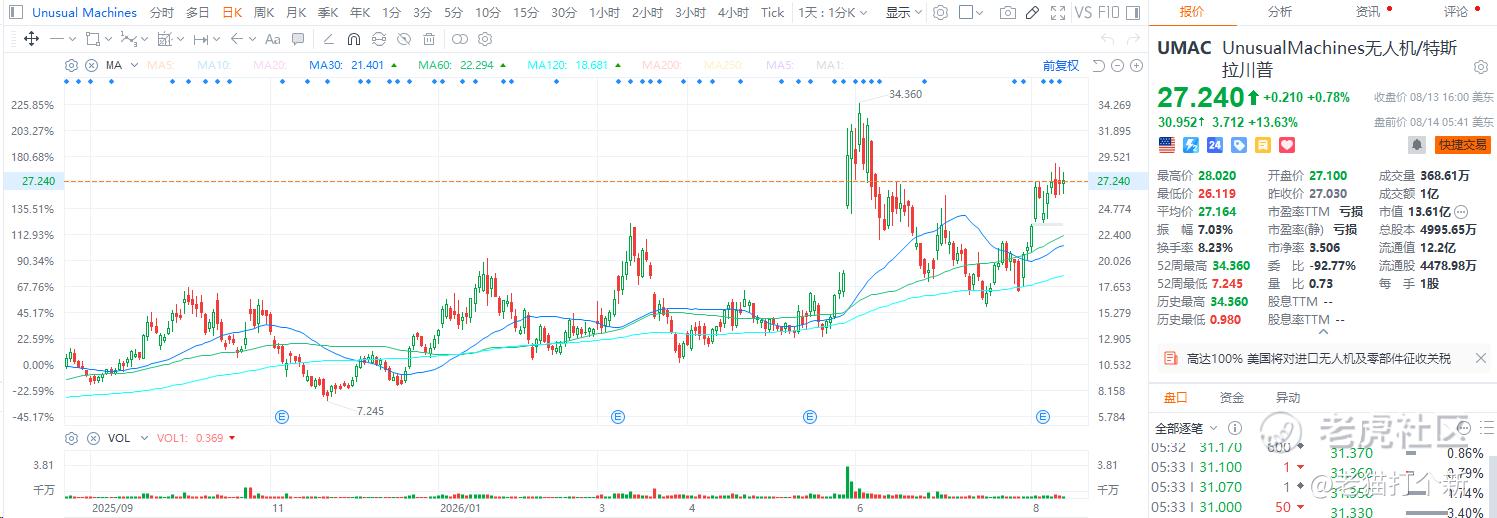
Task: Expand the wave tool dropdown arrow
Action: click(145, 39)
